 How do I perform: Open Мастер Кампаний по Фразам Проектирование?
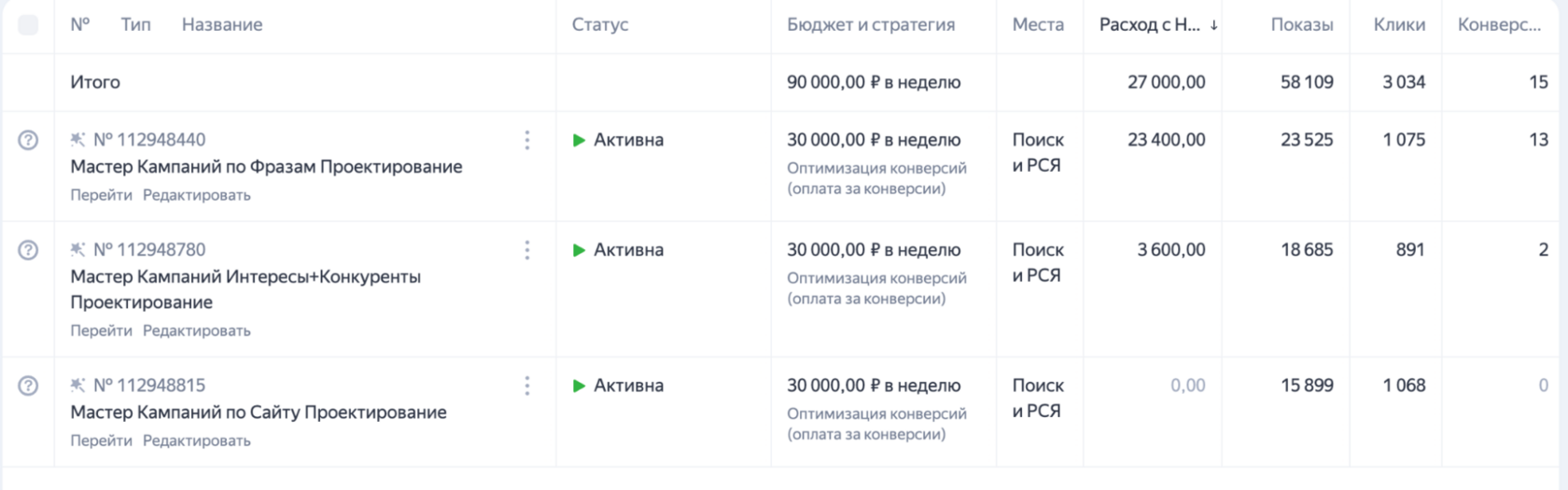click(266, 167)
